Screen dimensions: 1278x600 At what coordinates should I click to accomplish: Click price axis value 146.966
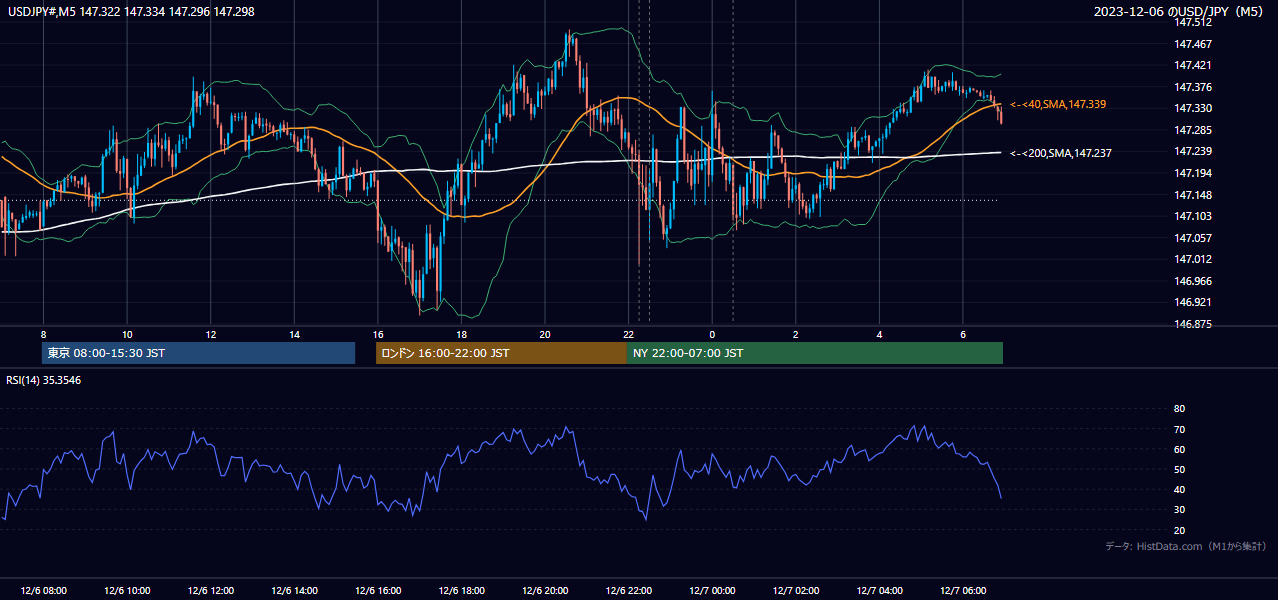[x=1193, y=281]
